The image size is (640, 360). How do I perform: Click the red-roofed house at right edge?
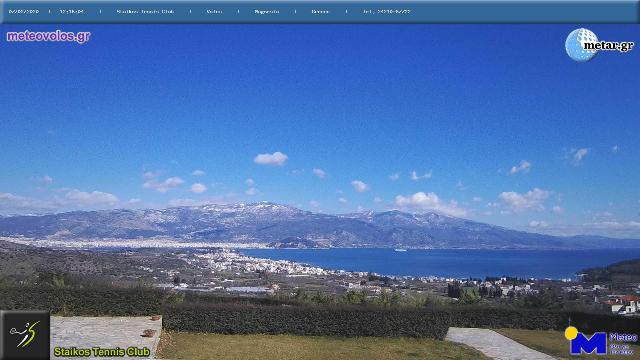click(623, 304)
